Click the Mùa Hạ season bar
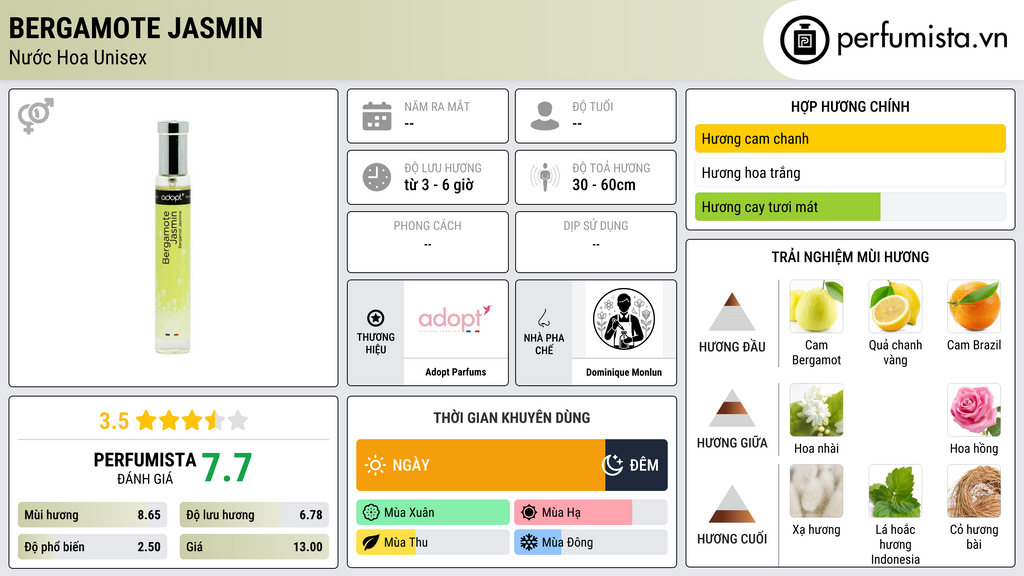 [x=591, y=513]
